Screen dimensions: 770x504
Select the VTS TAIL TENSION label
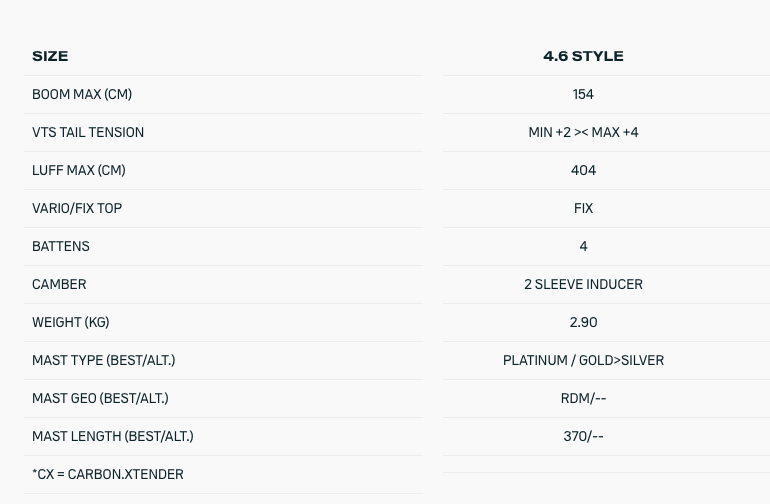(88, 132)
